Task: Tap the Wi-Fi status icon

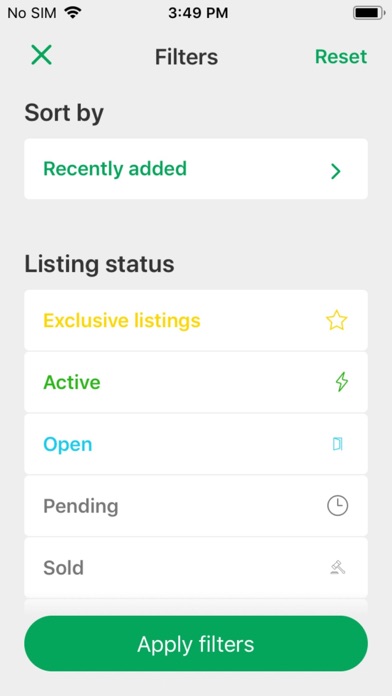Action: point(72,12)
